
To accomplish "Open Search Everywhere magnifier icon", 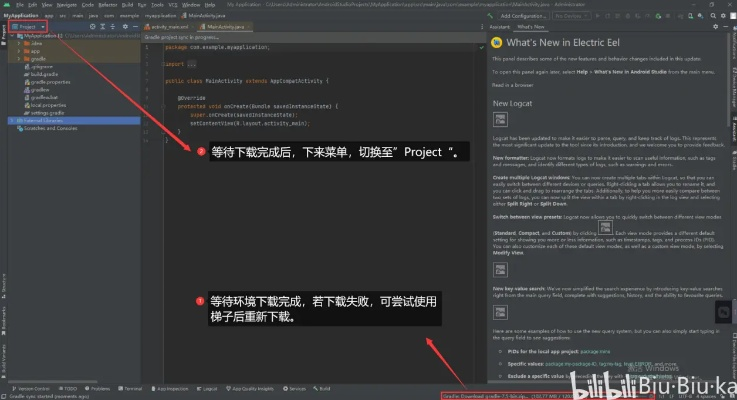I will 713,16.
